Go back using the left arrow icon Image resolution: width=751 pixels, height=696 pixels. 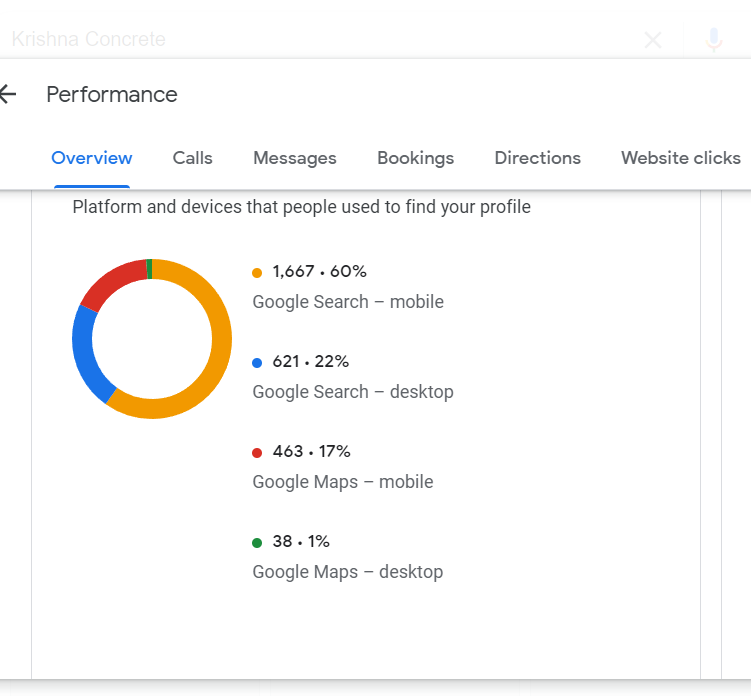tap(8, 94)
